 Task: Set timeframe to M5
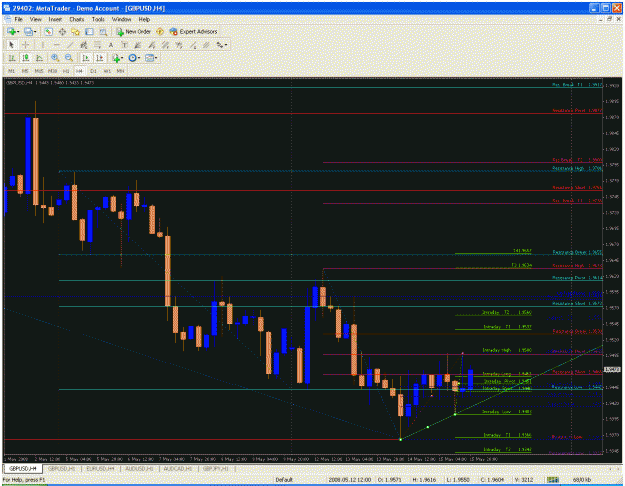click(x=25, y=71)
